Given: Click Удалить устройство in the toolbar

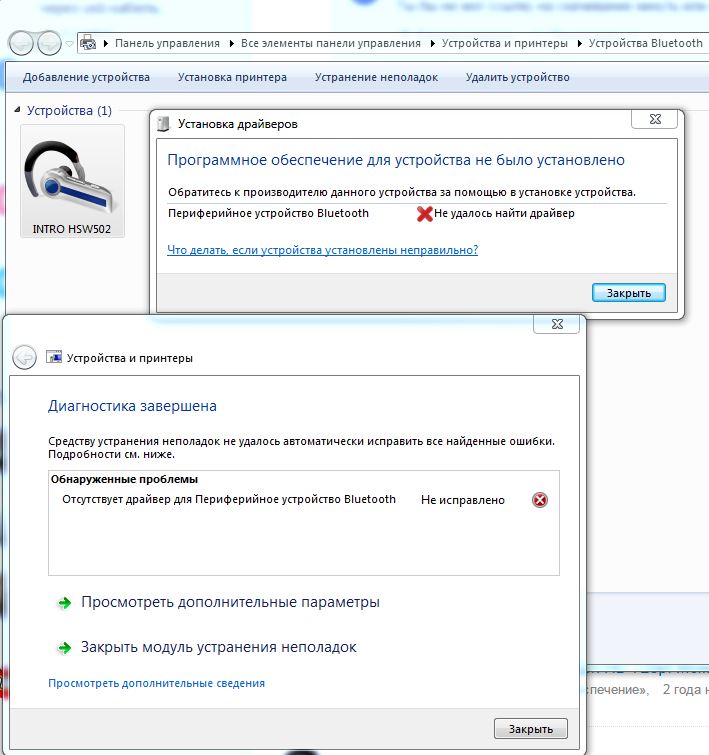Looking at the screenshot, I should [517, 78].
